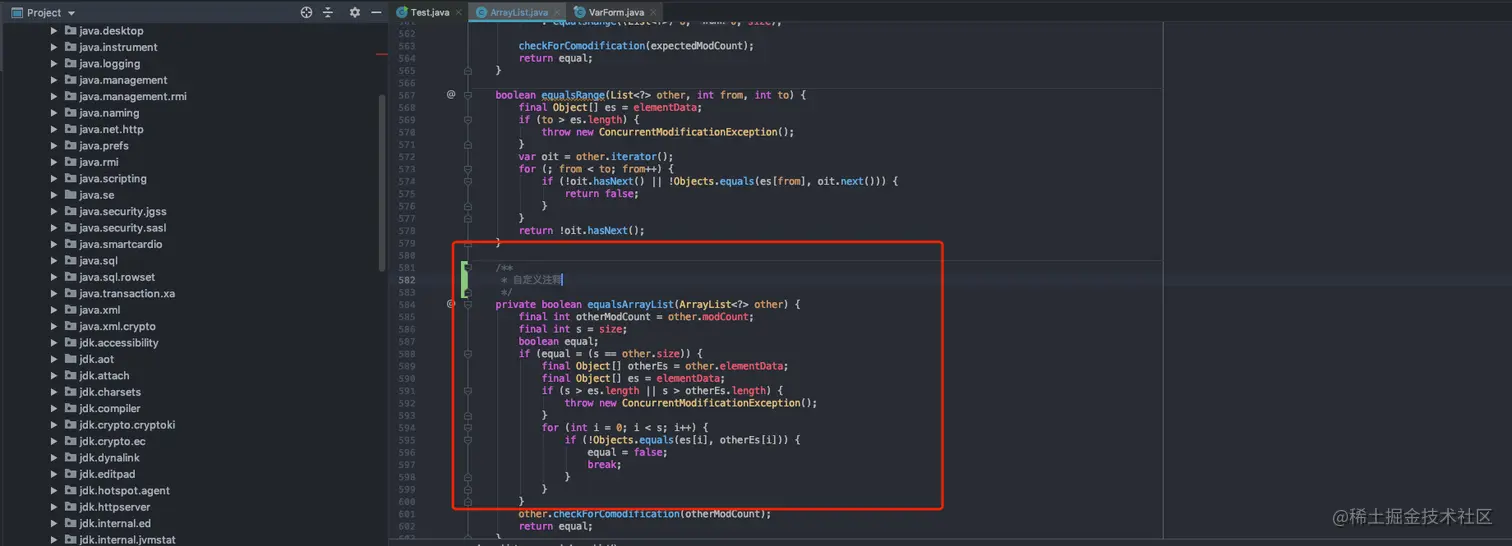Expand the jdk.httpserver module arrow

[x=54, y=507]
